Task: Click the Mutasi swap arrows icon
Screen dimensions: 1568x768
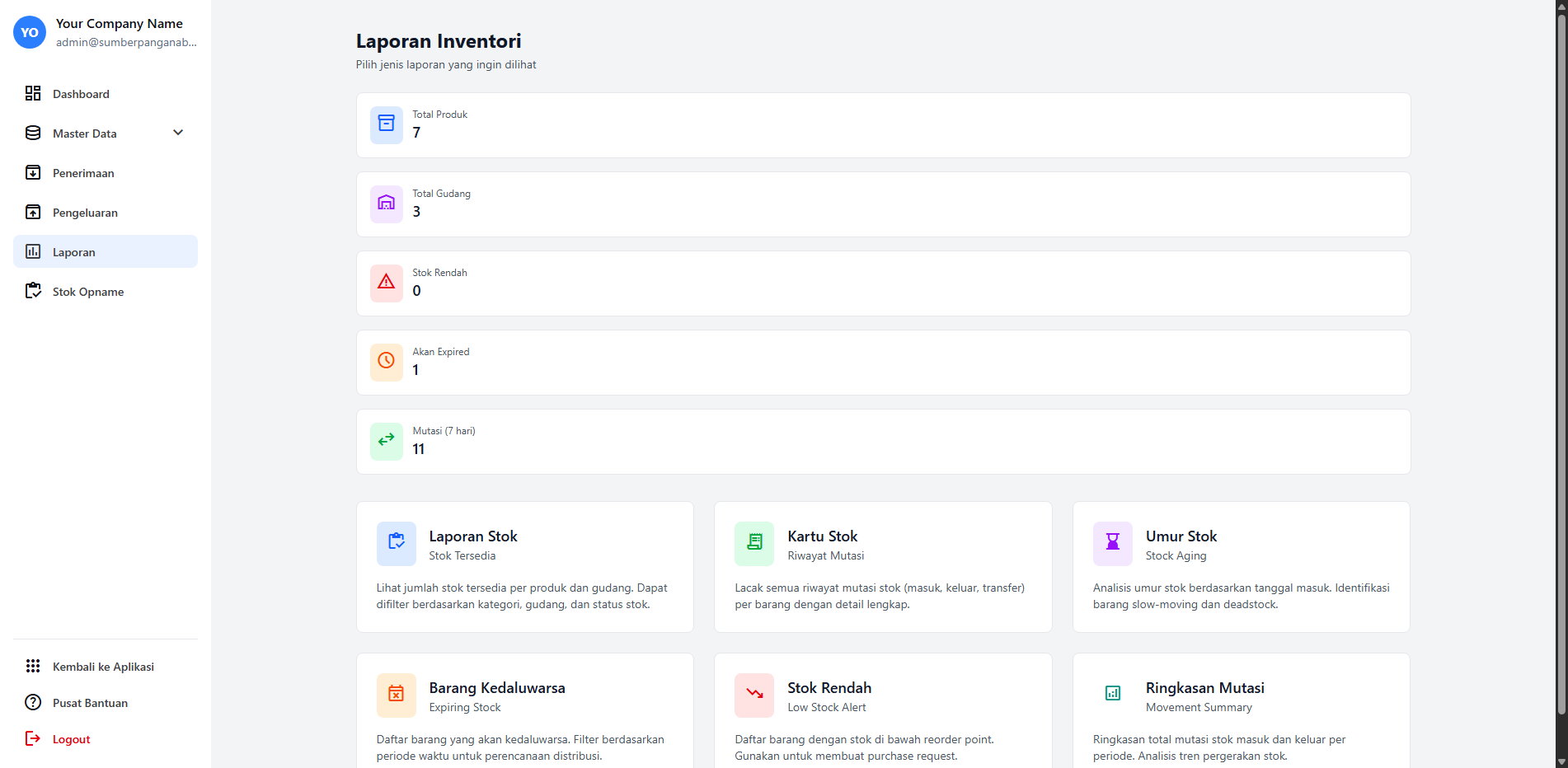Action: click(x=386, y=441)
